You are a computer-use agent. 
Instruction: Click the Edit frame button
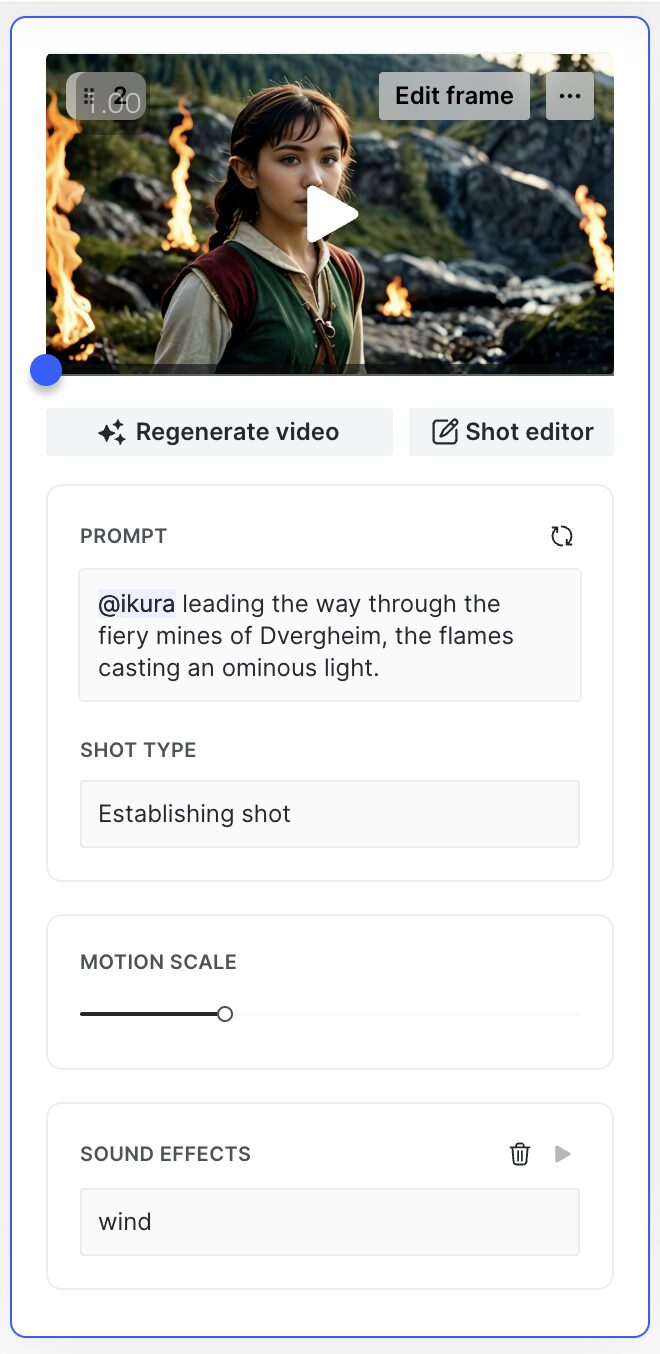click(x=454, y=96)
